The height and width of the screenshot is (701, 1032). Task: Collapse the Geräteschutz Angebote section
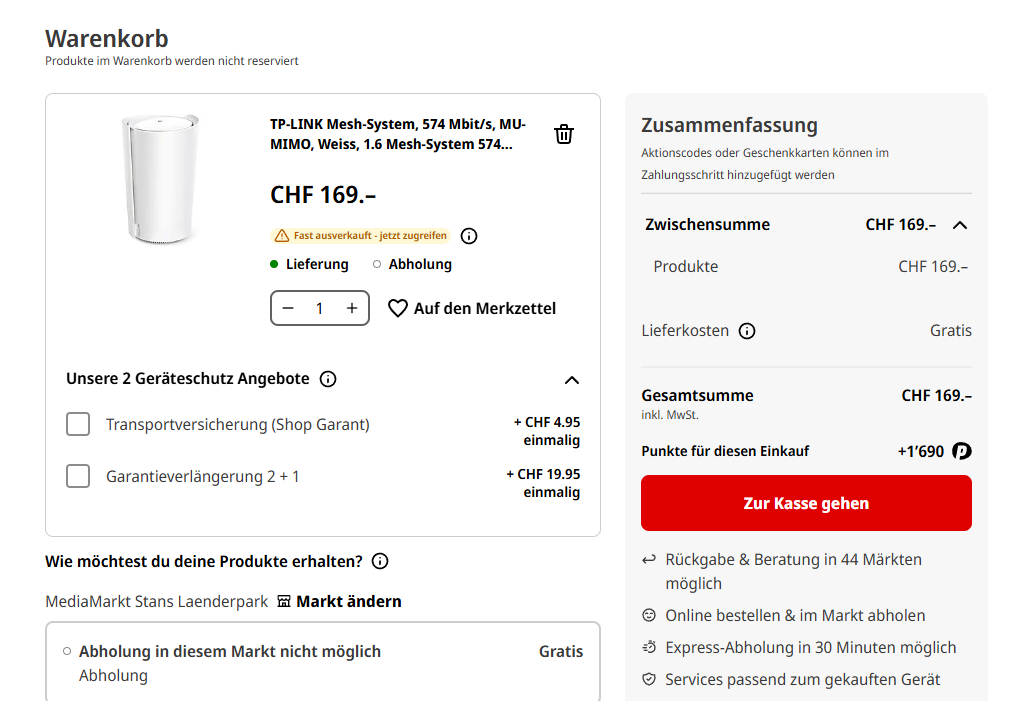point(572,380)
